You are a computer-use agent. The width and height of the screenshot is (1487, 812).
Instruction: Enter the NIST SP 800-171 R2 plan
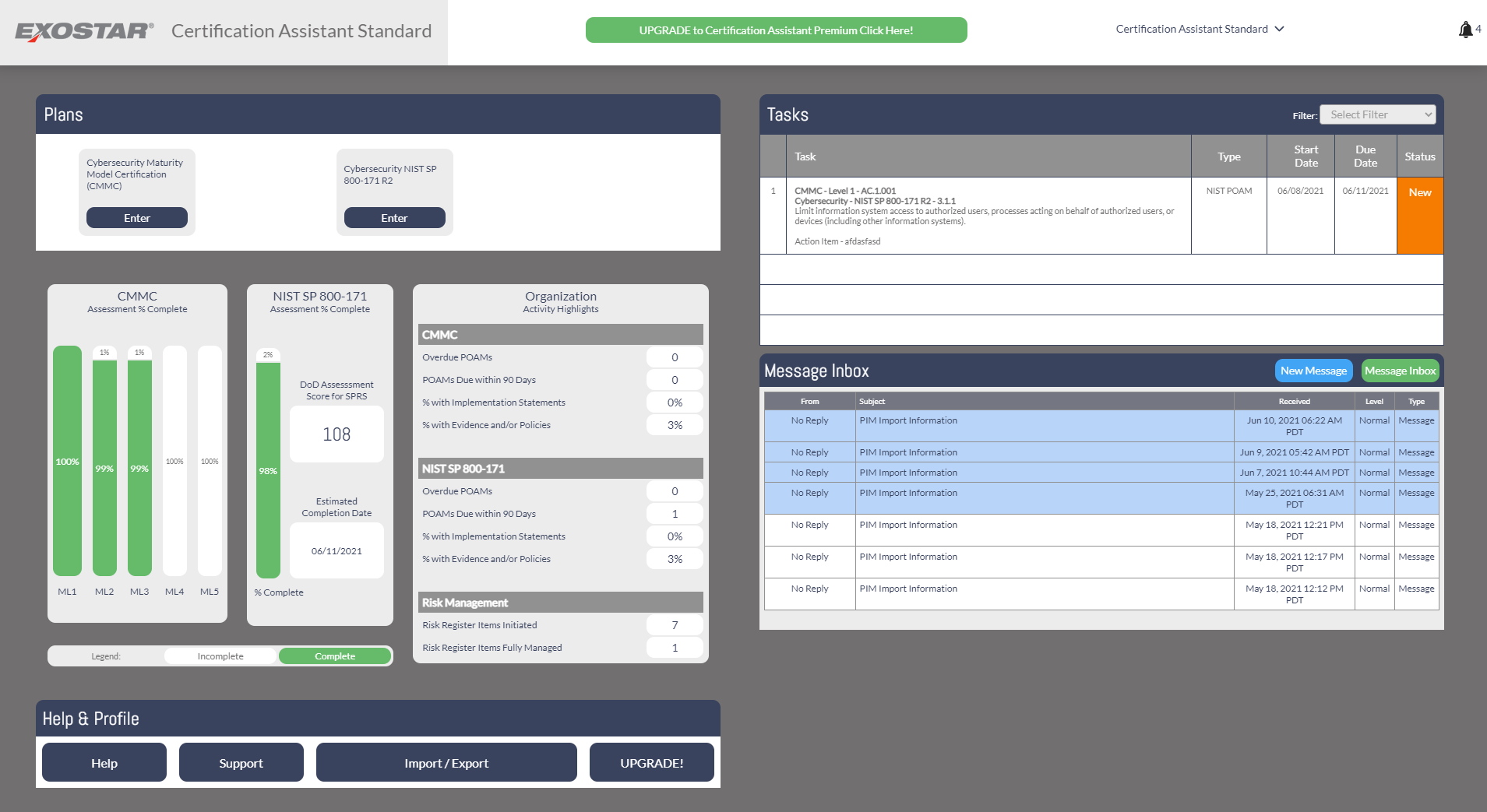tap(394, 218)
